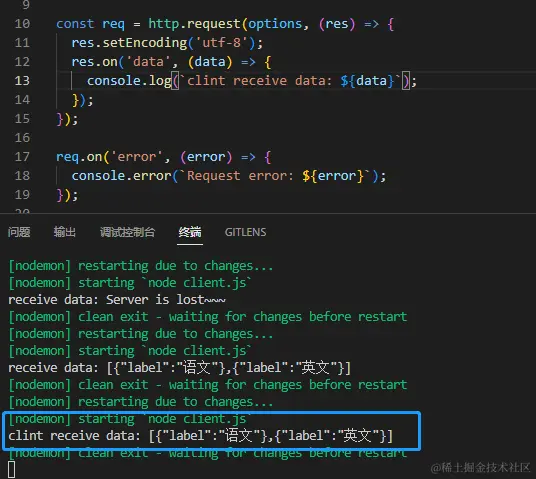The image size is (536, 479).
Task: Click 'console.error' in line 18
Action: tap(121, 176)
